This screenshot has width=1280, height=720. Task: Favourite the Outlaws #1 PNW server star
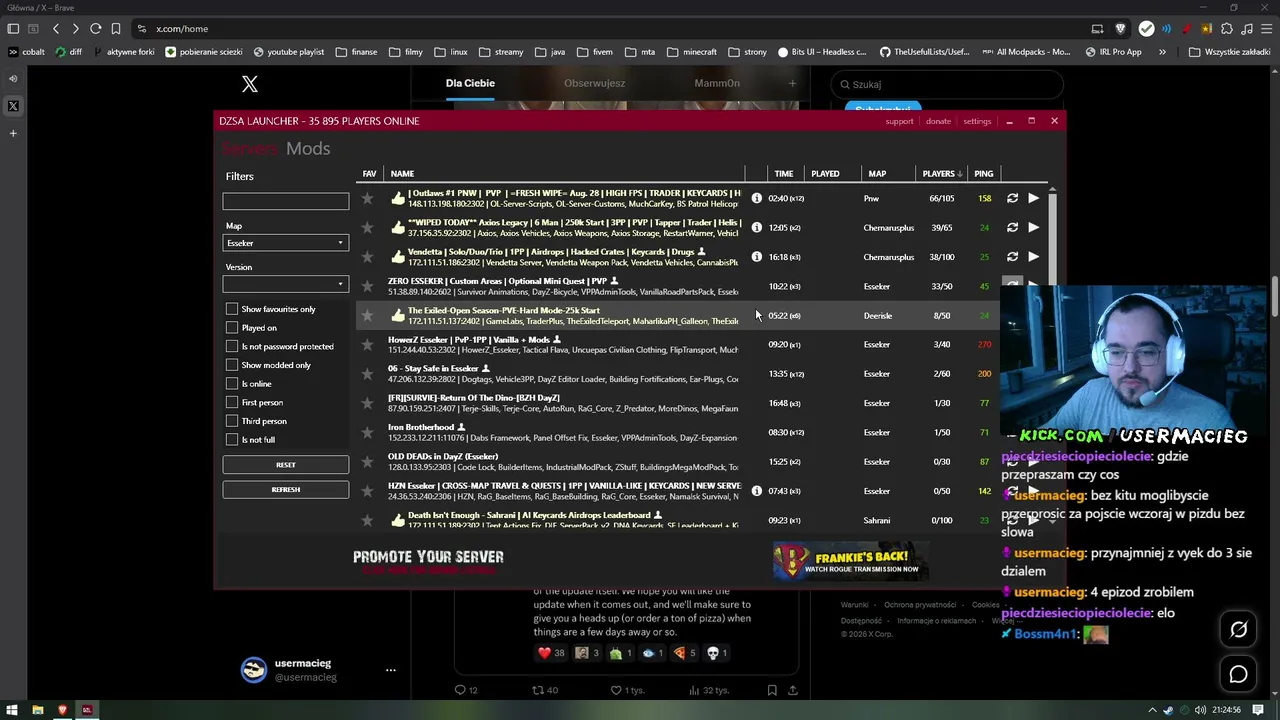pyautogui.click(x=368, y=198)
